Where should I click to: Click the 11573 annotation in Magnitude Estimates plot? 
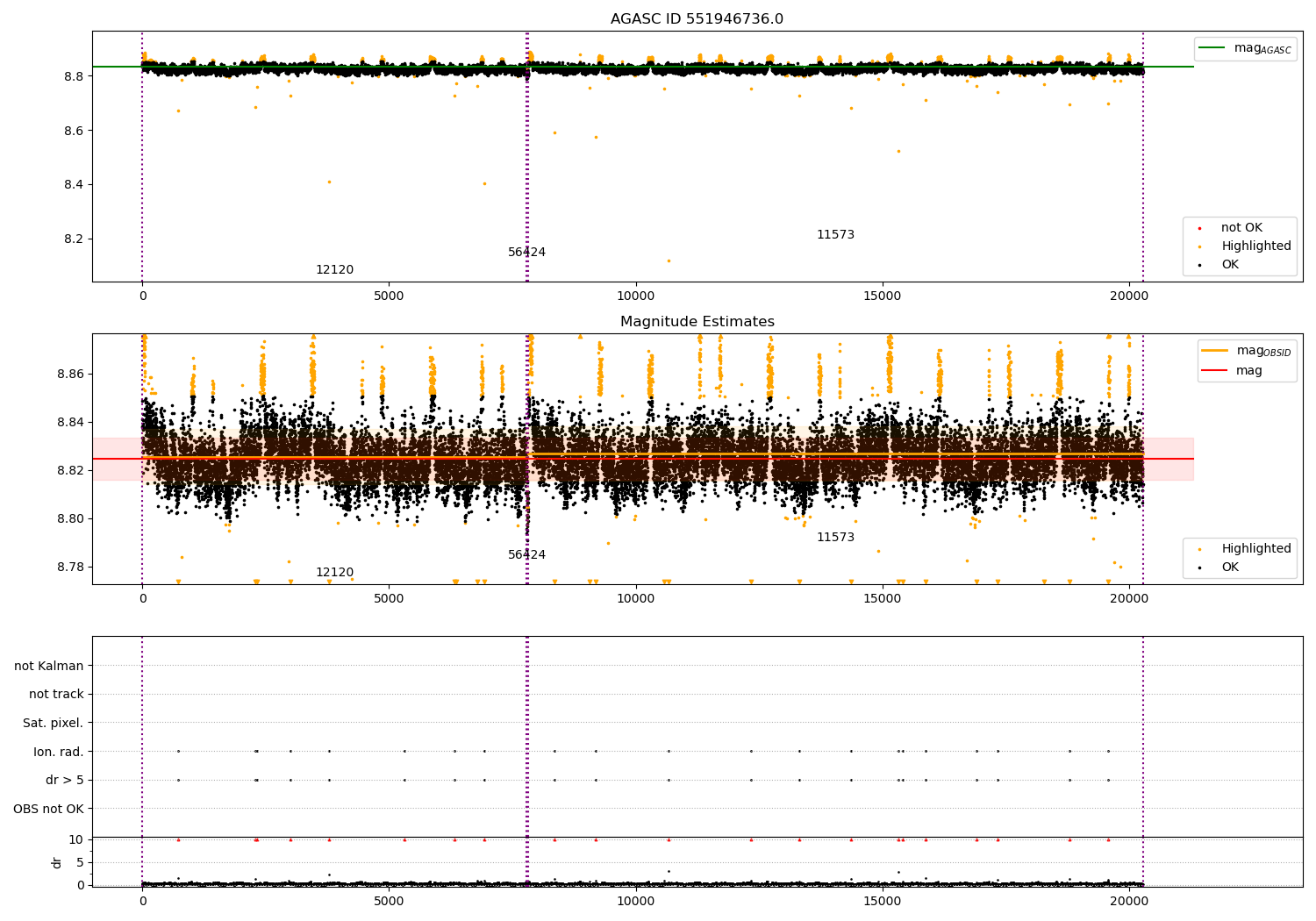835,538
